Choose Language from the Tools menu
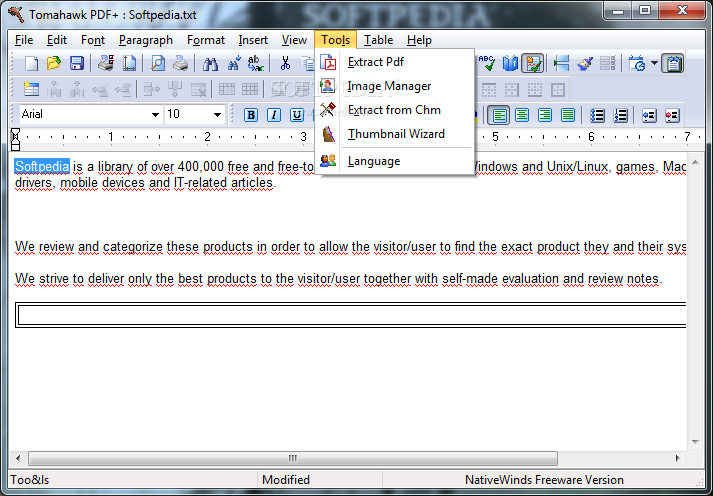The height and width of the screenshot is (496, 713). click(x=395, y=161)
